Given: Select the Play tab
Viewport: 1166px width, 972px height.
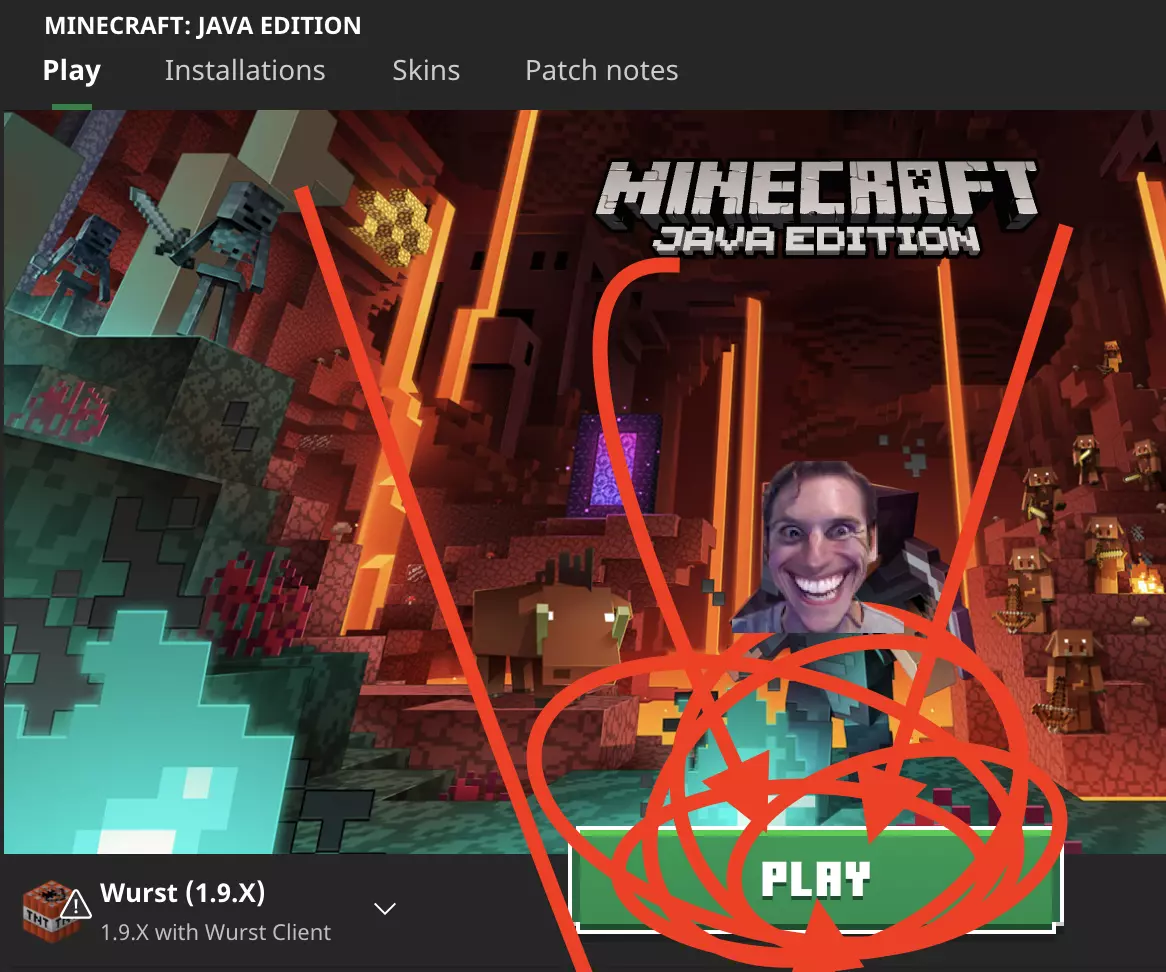Looking at the screenshot, I should pos(71,70).
